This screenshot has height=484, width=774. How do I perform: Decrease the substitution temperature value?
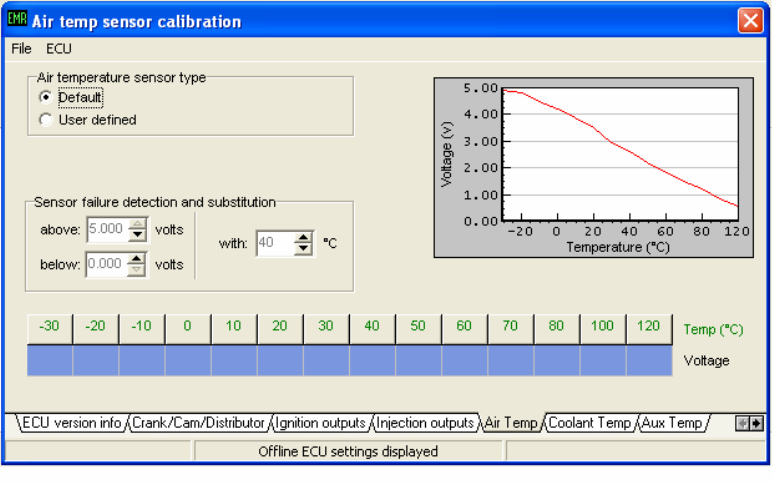[x=303, y=249]
